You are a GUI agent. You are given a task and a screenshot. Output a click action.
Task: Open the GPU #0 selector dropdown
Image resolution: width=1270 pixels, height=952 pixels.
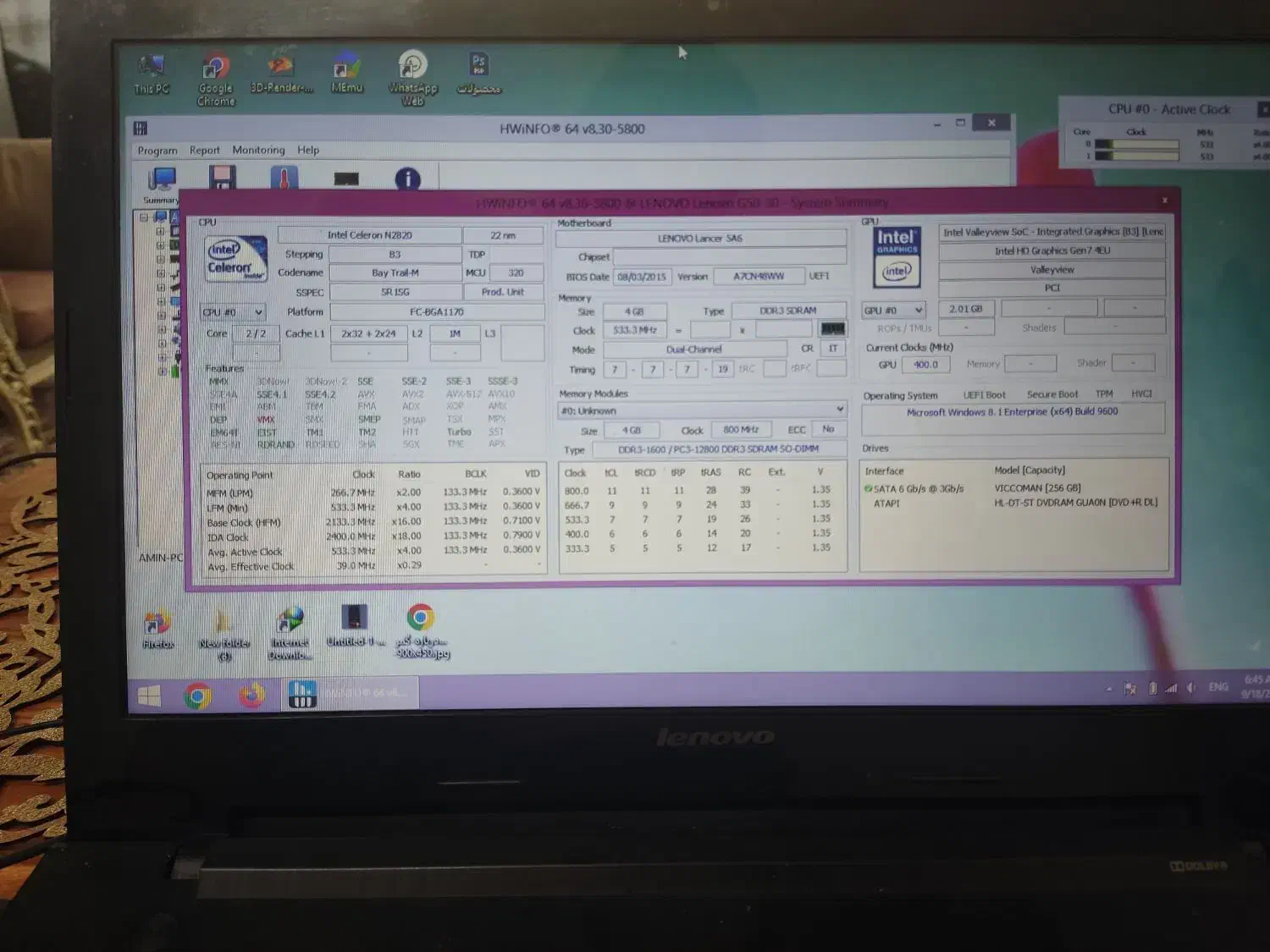tap(893, 311)
